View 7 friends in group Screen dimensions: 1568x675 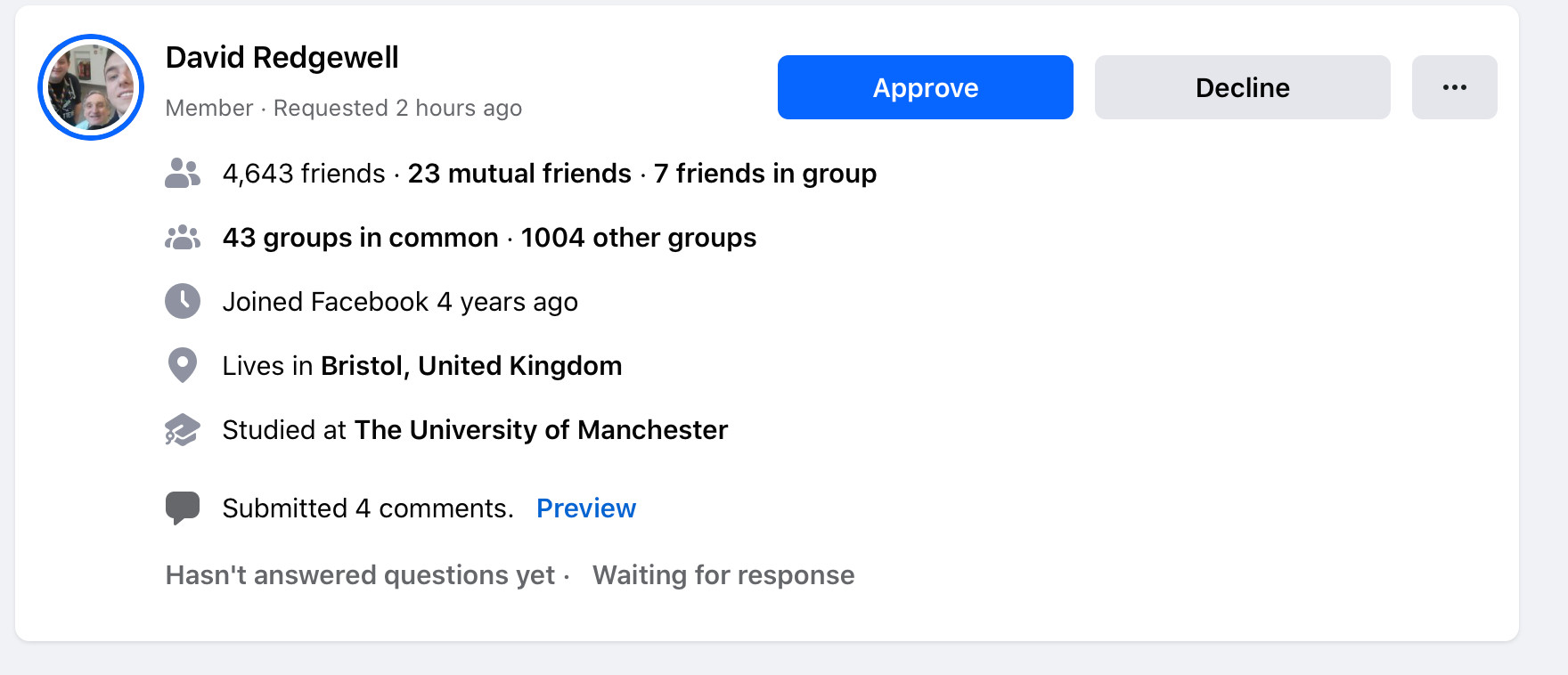[764, 174]
